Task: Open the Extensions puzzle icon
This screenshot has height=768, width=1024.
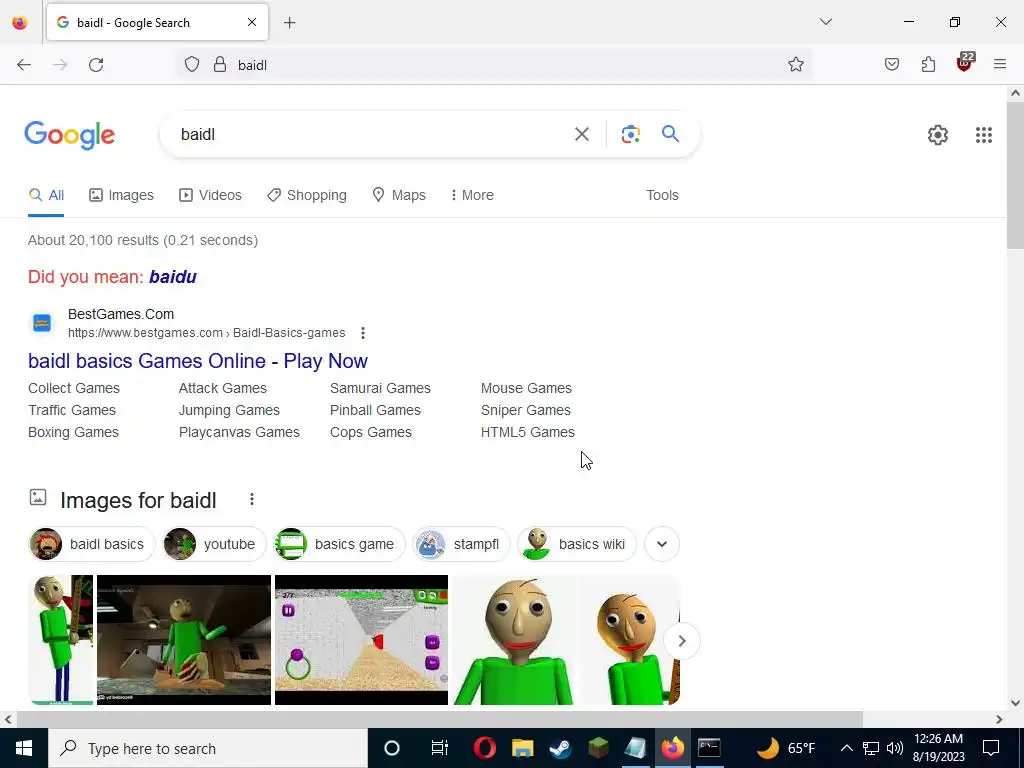Action: tap(928, 65)
